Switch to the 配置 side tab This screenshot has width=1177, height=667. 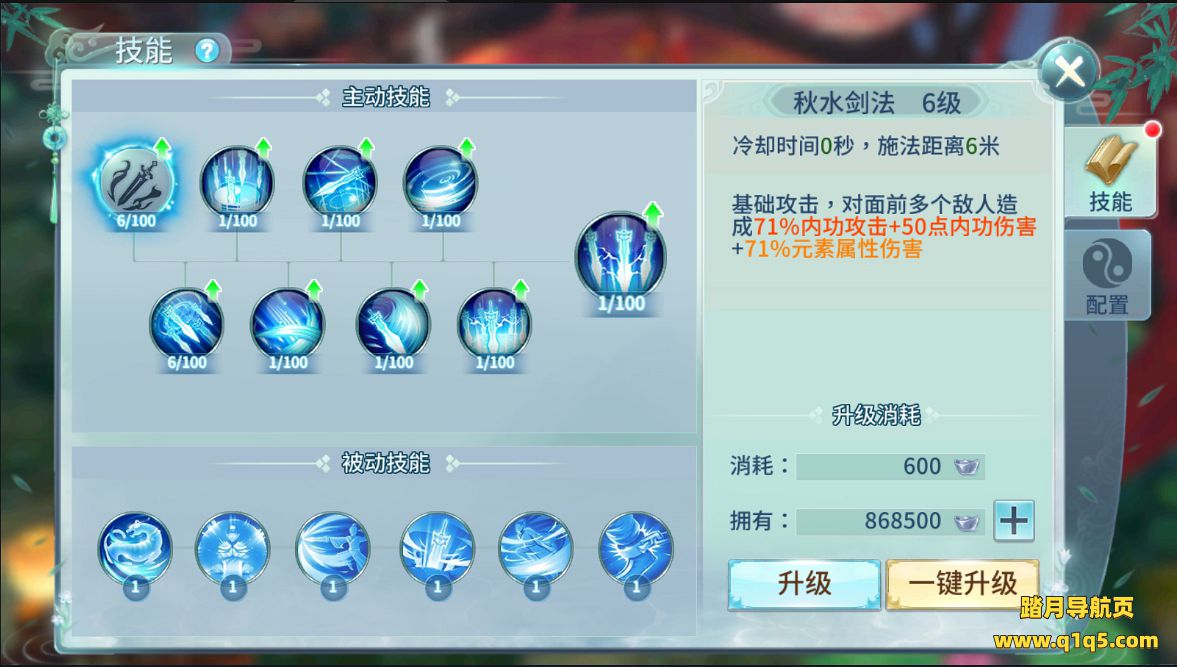pyautogui.click(x=1108, y=275)
